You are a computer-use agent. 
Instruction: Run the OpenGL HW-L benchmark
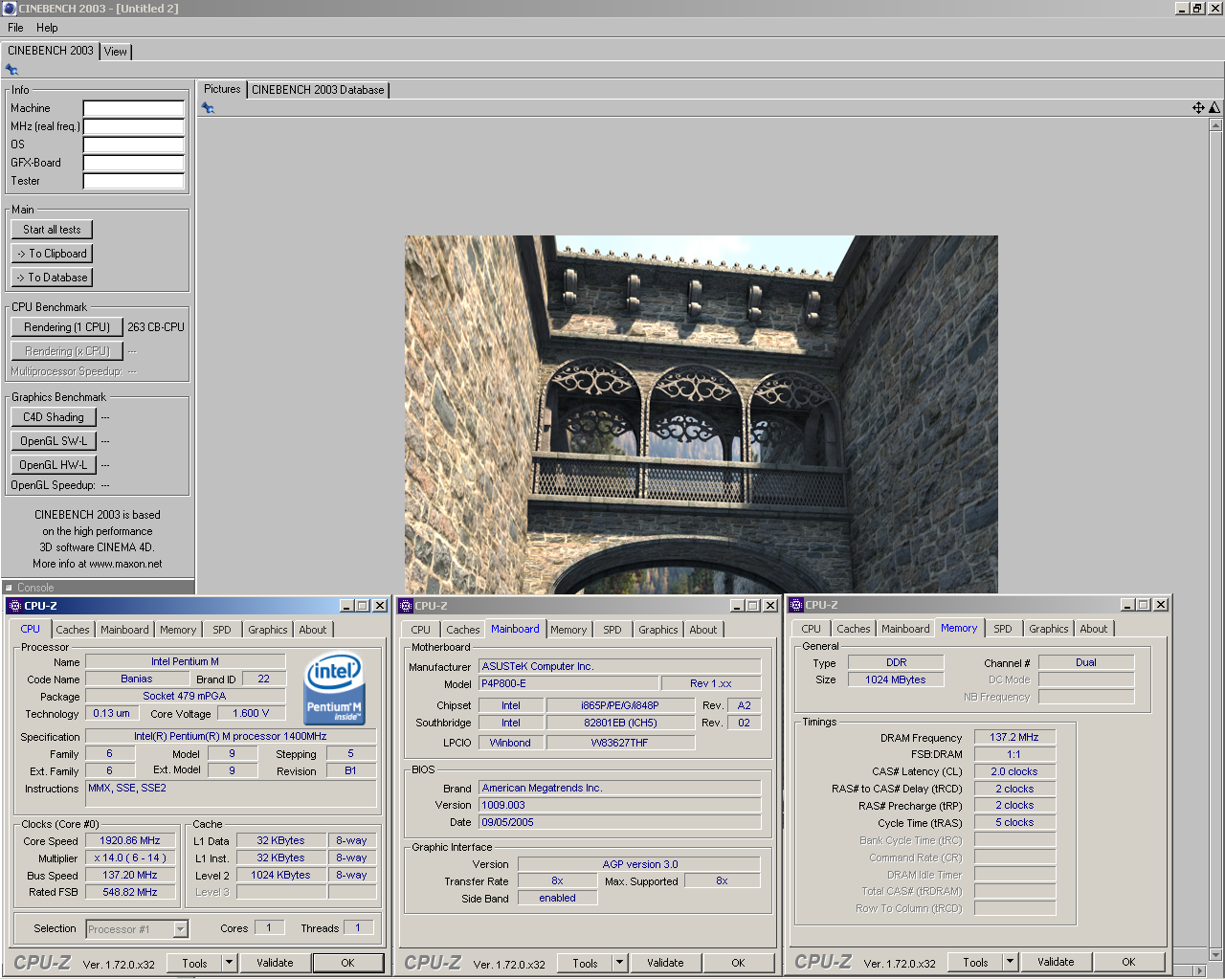coord(54,465)
